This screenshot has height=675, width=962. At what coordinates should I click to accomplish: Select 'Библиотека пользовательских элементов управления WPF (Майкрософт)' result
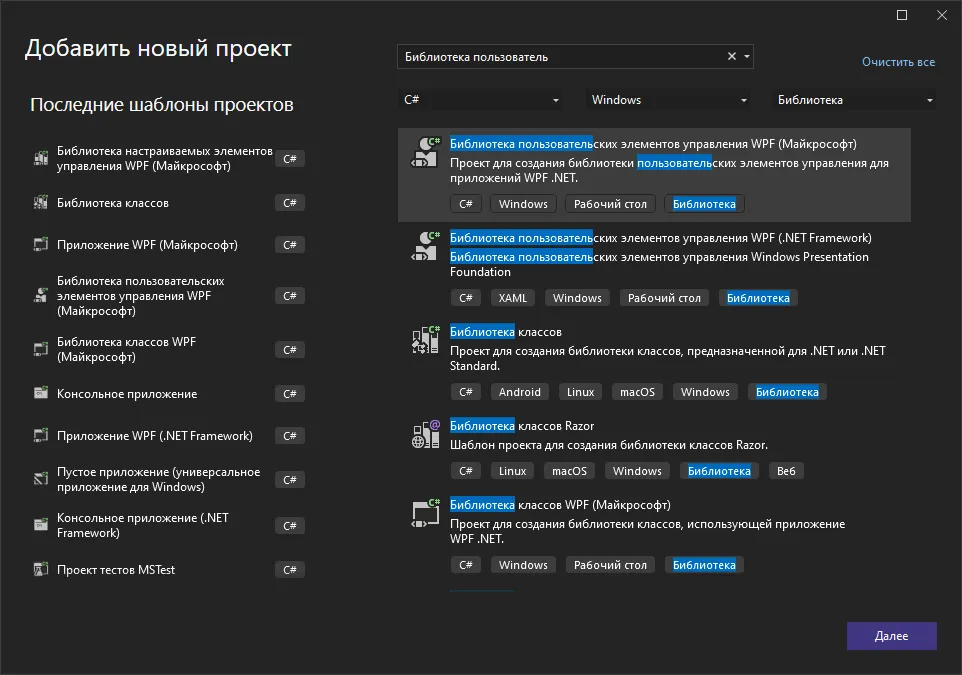(654, 175)
